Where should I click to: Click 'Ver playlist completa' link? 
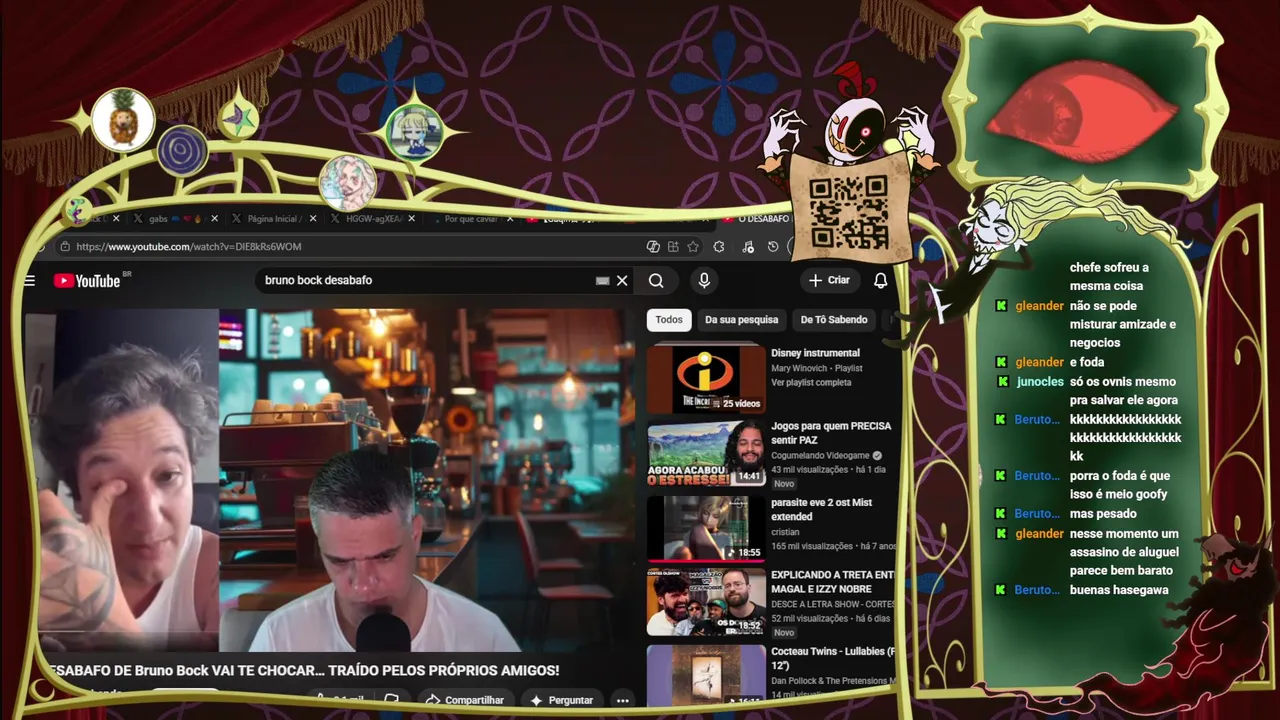click(811, 383)
